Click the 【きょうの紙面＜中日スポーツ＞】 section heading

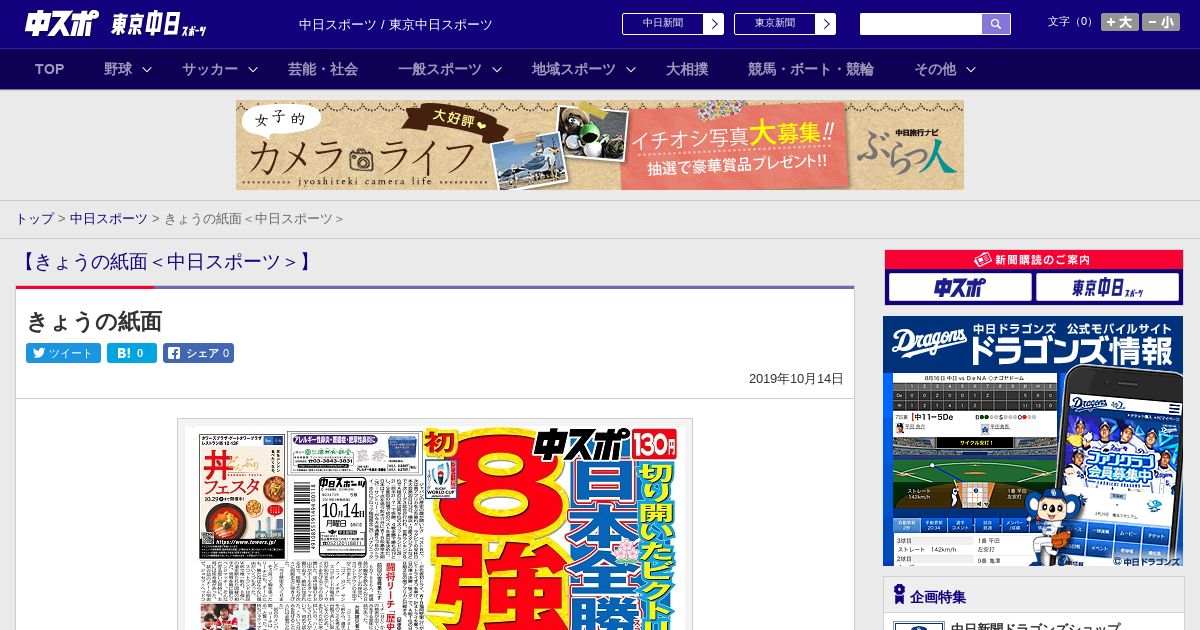[x=167, y=262]
